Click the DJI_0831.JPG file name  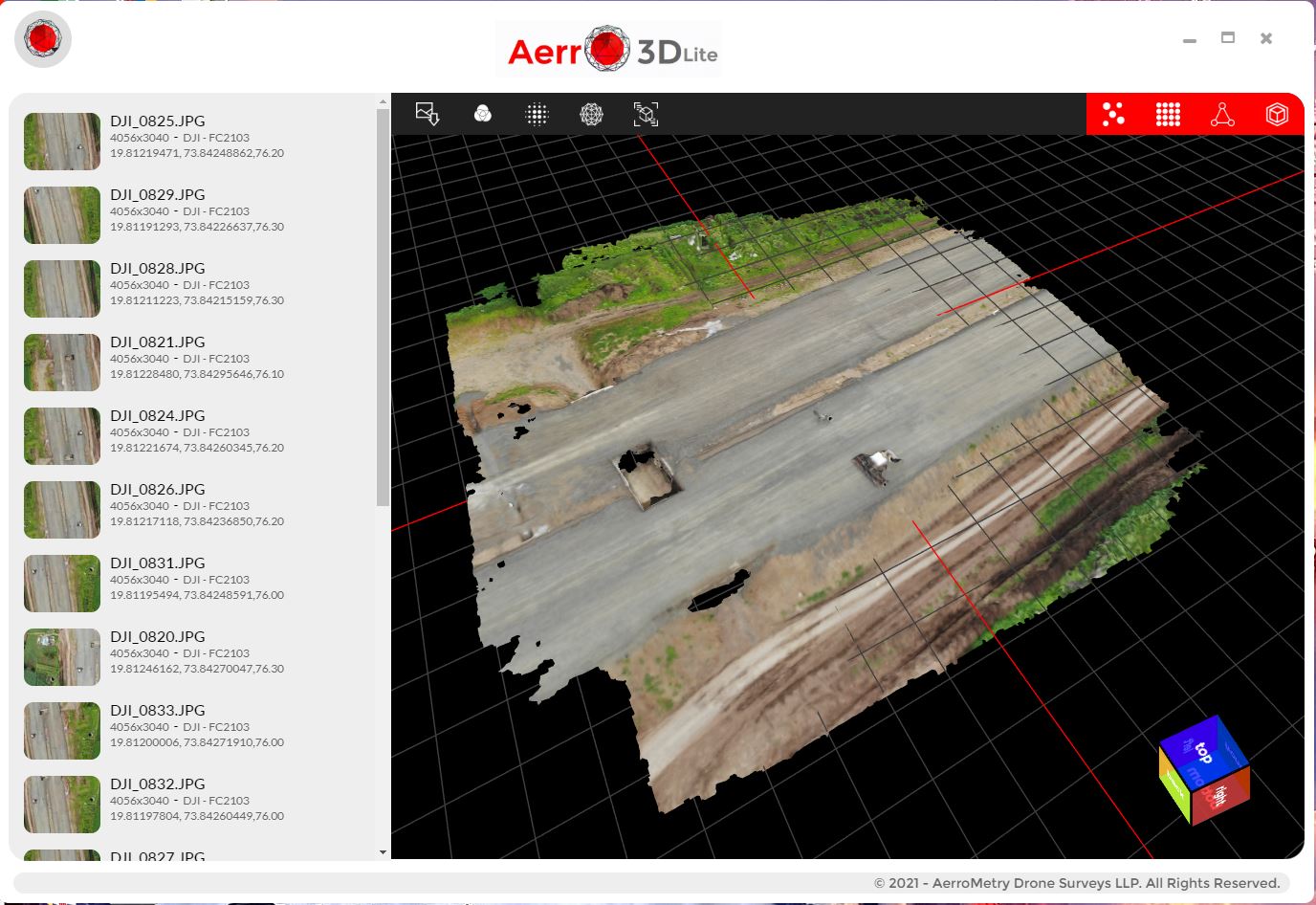point(158,563)
